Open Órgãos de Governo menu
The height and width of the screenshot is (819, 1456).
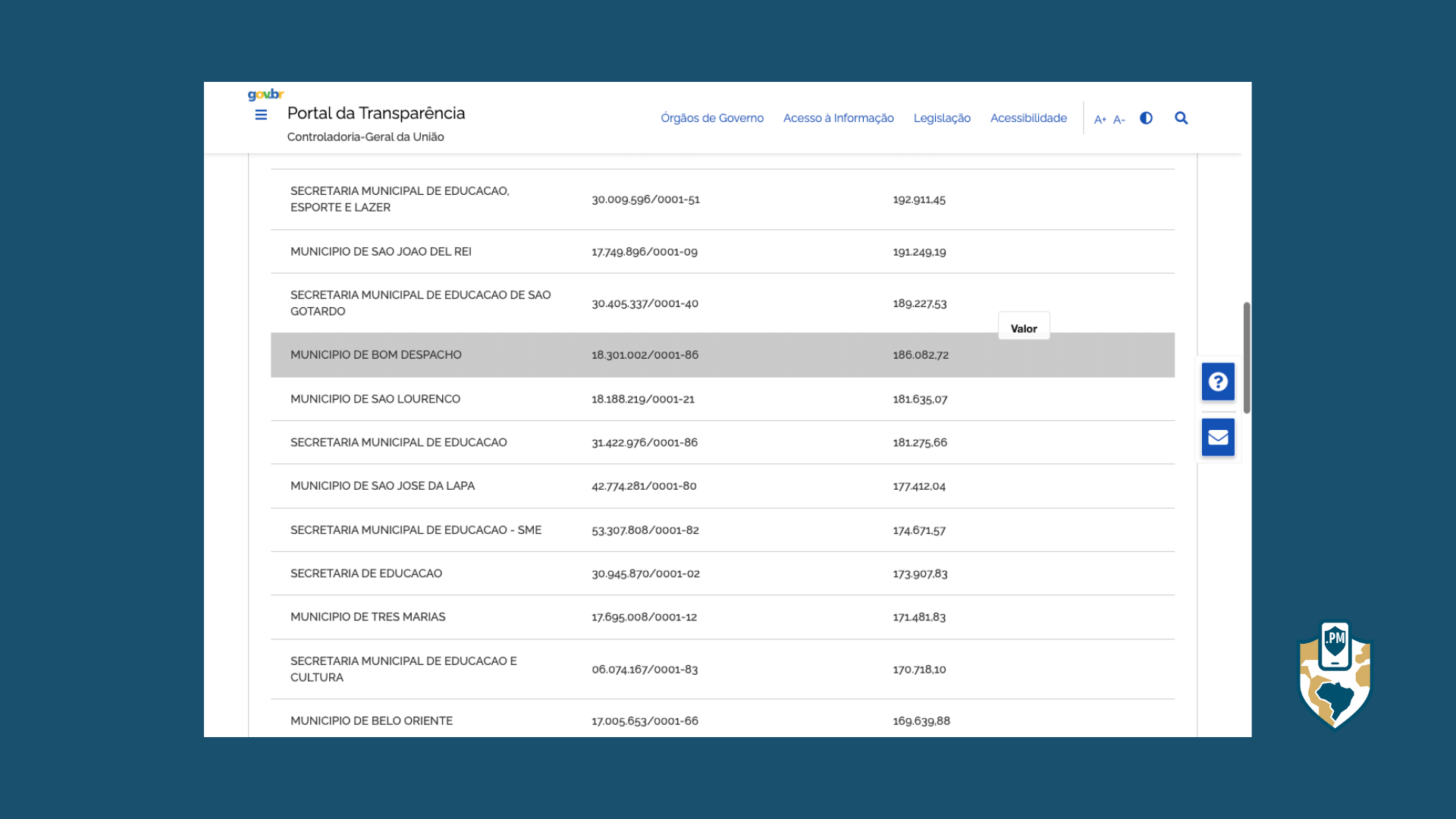[711, 118]
